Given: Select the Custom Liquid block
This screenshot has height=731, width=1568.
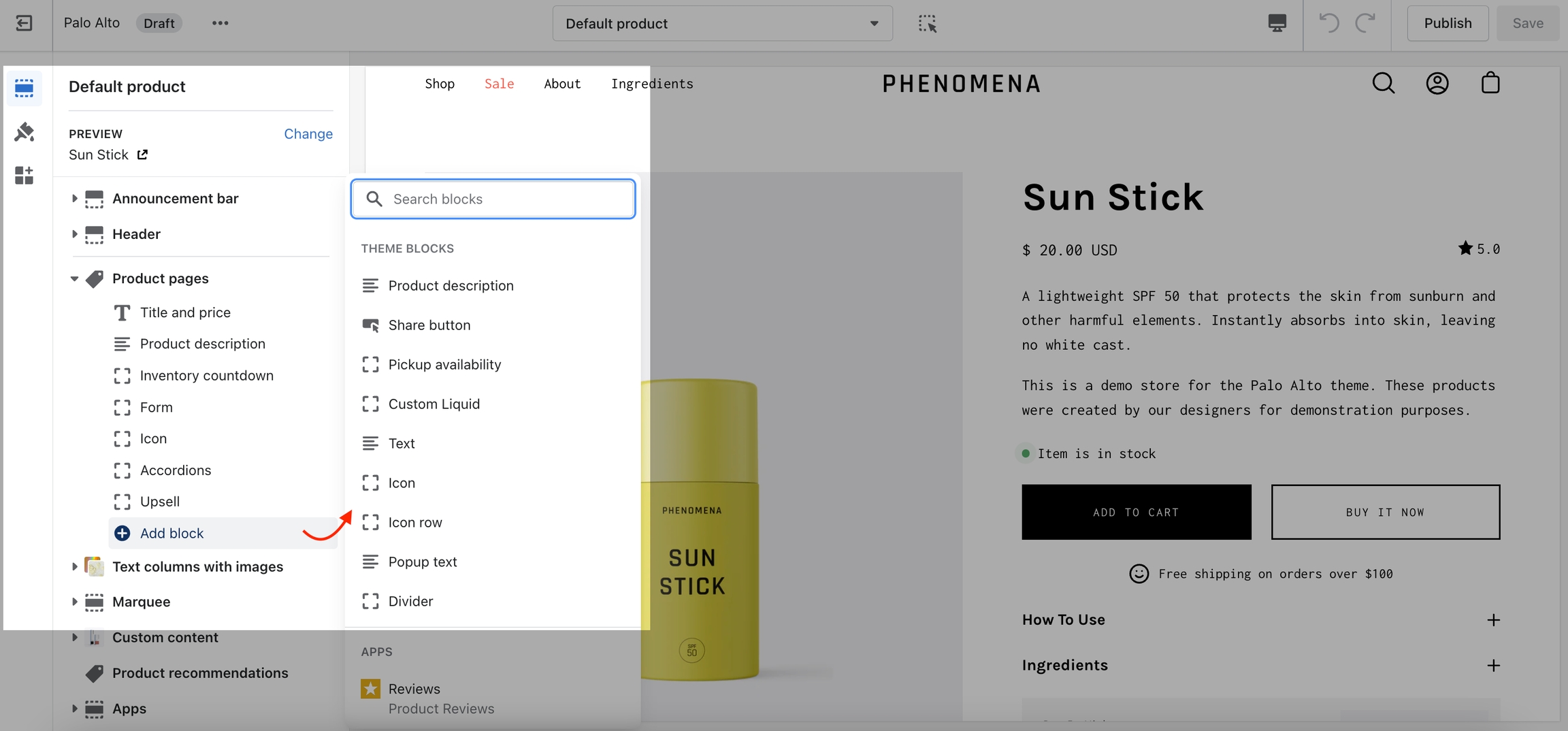Looking at the screenshot, I should [434, 404].
